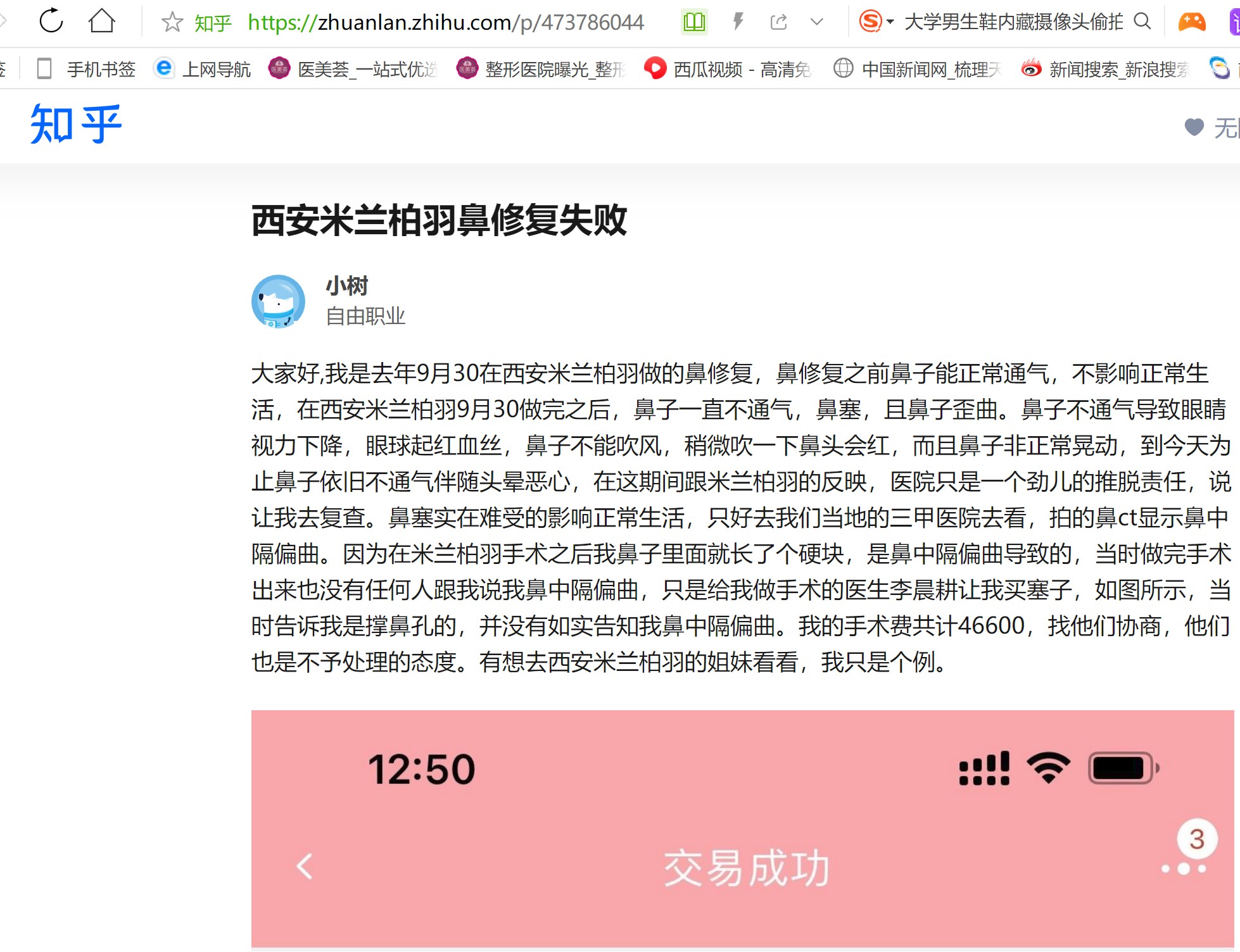Image resolution: width=1240 pixels, height=952 pixels.
Task: Open the 医美荟_一站式 bookmark
Action: coord(353,69)
